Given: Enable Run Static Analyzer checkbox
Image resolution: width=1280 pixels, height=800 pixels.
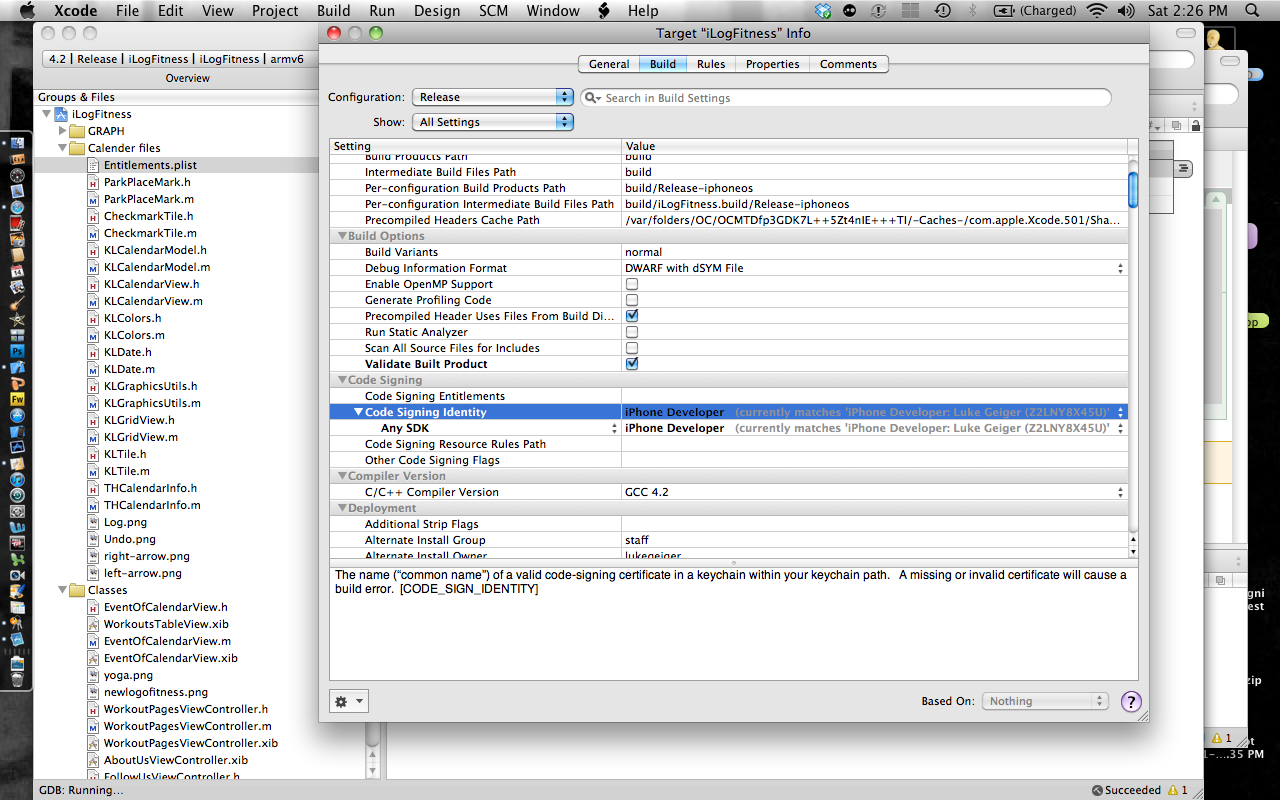Looking at the screenshot, I should tap(632, 332).
